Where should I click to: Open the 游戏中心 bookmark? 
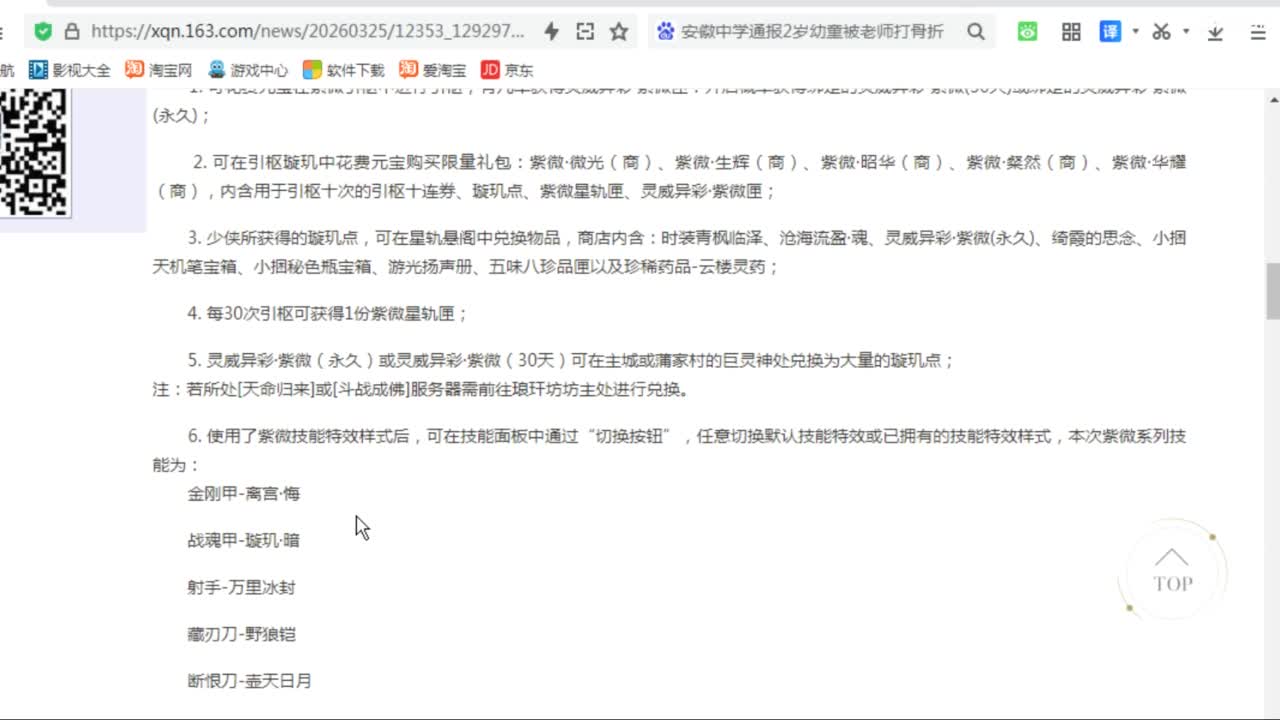248,70
